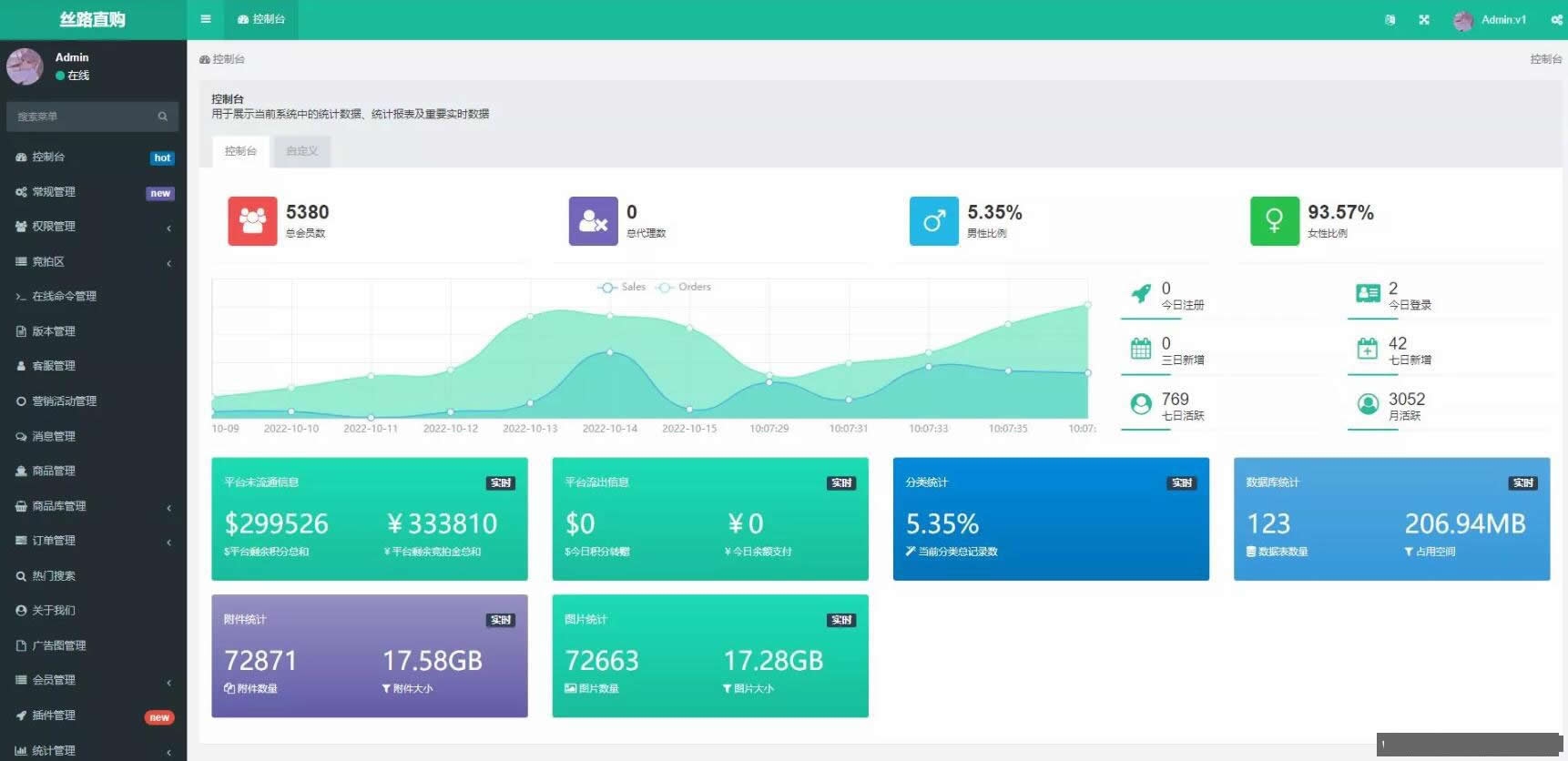Click the blue male ratio icon
1568x761 pixels.
point(933,221)
